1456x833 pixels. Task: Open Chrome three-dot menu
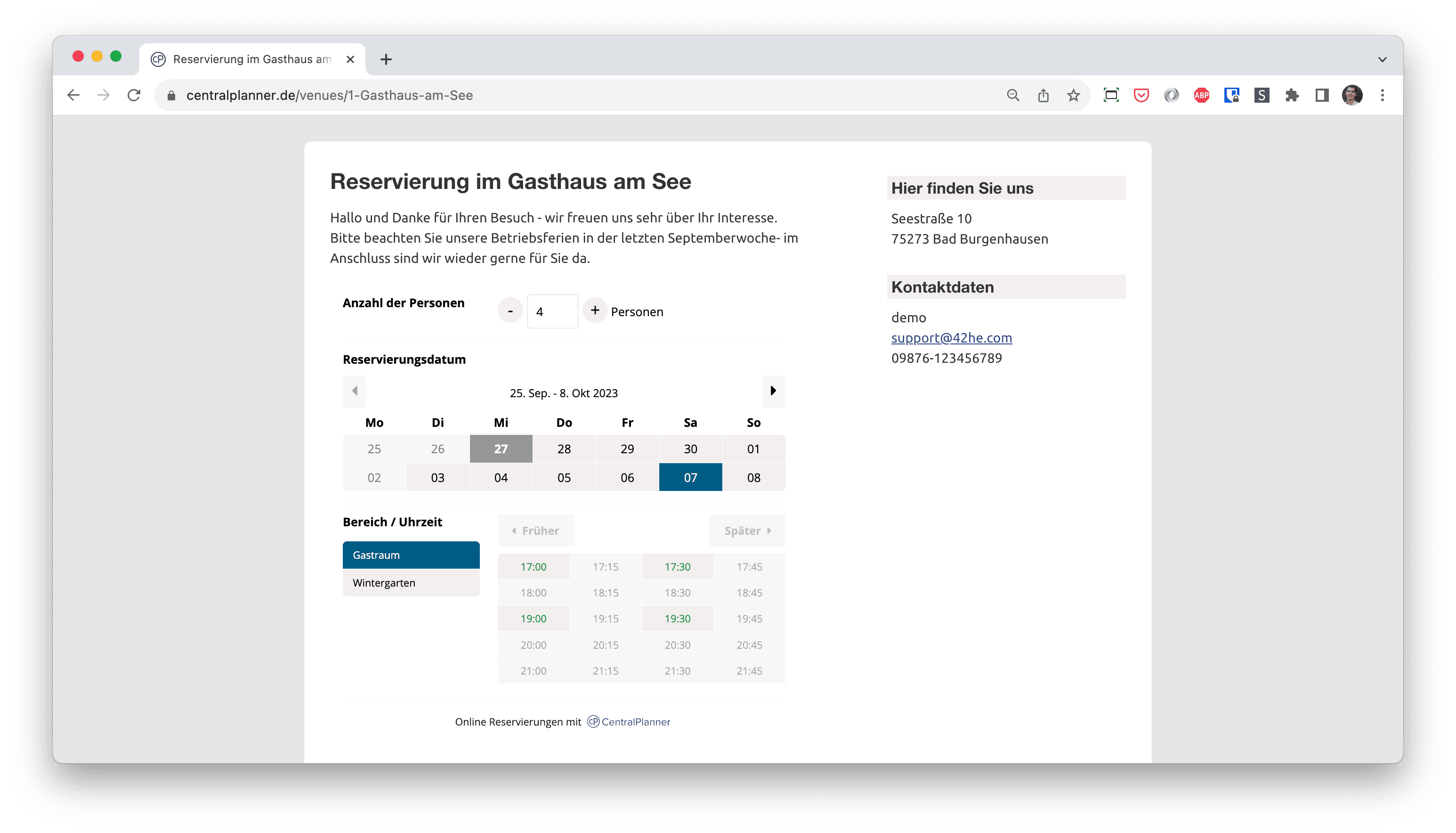coord(1382,95)
